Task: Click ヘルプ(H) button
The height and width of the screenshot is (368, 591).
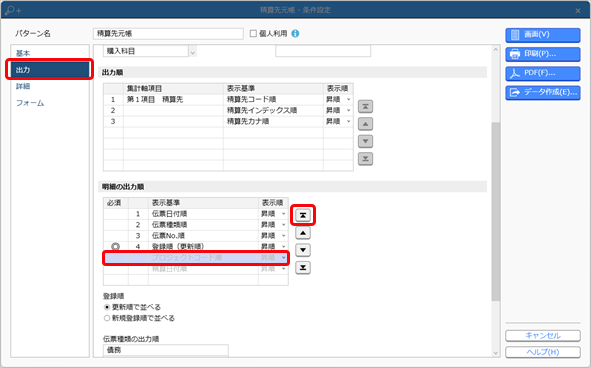Action: pos(543,352)
